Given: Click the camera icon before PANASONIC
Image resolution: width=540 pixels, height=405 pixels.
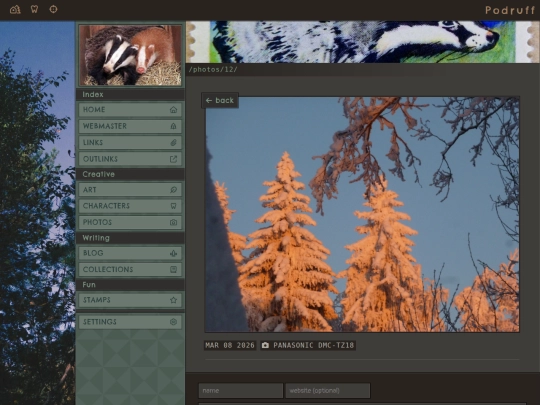Looking at the screenshot, I should tap(265, 345).
